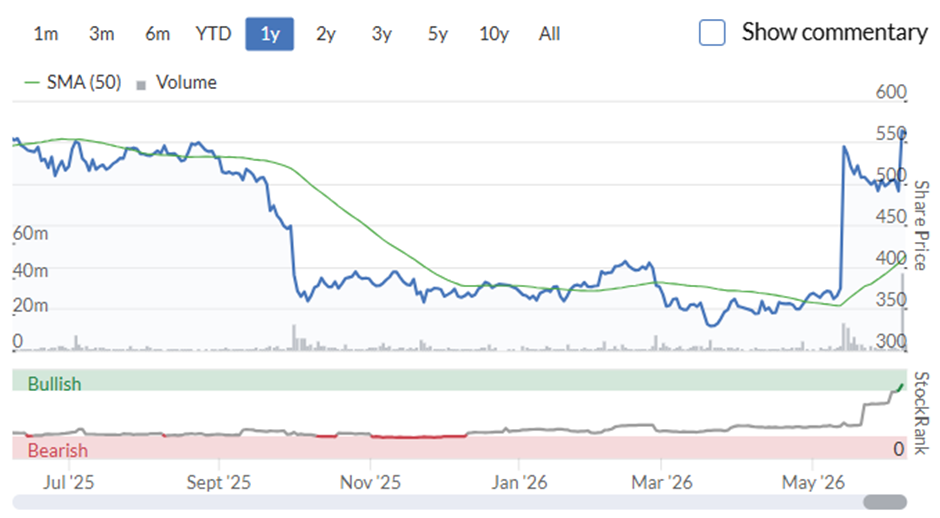The height and width of the screenshot is (518, 940).
Task: Select the 3y time range
Action: [381, 34]
